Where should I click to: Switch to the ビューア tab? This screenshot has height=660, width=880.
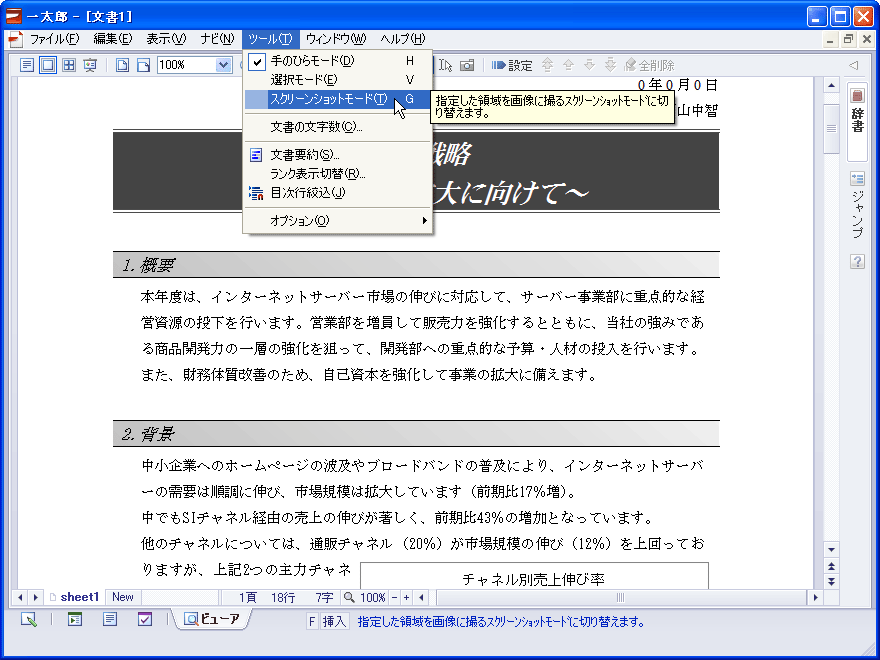(212, 619)
